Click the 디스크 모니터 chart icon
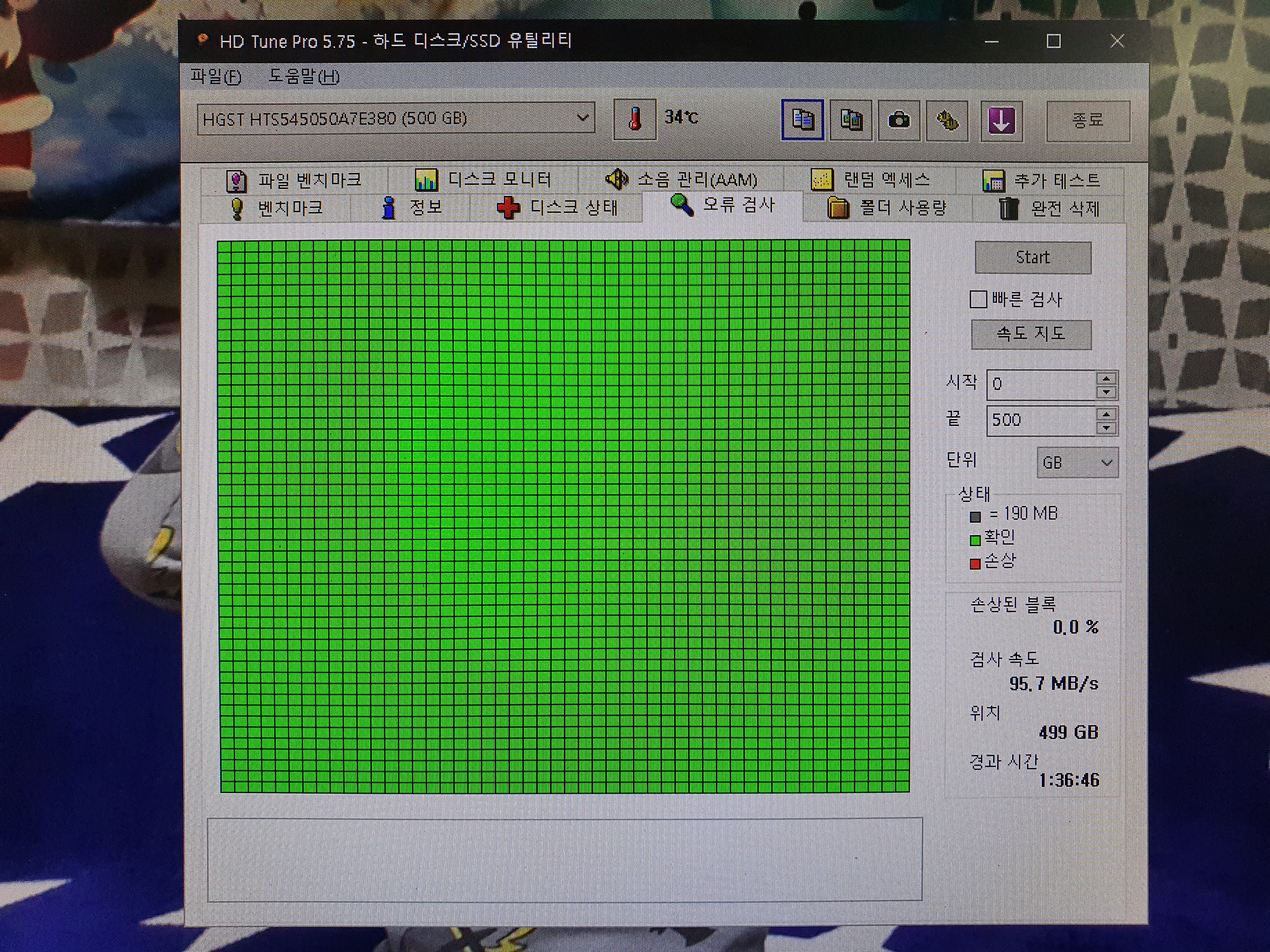The height and width of the screenshot is (952, 1270). pos(426,180)
